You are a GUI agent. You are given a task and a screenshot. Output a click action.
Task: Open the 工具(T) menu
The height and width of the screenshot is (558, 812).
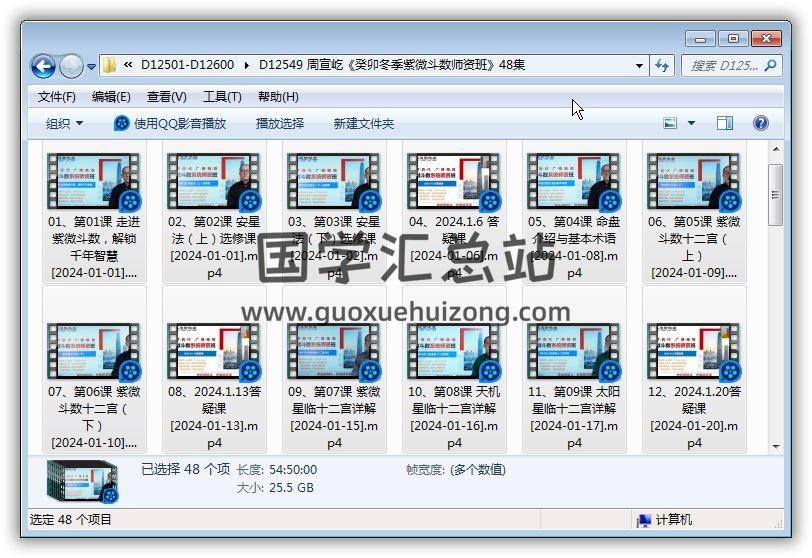[222, 97]
